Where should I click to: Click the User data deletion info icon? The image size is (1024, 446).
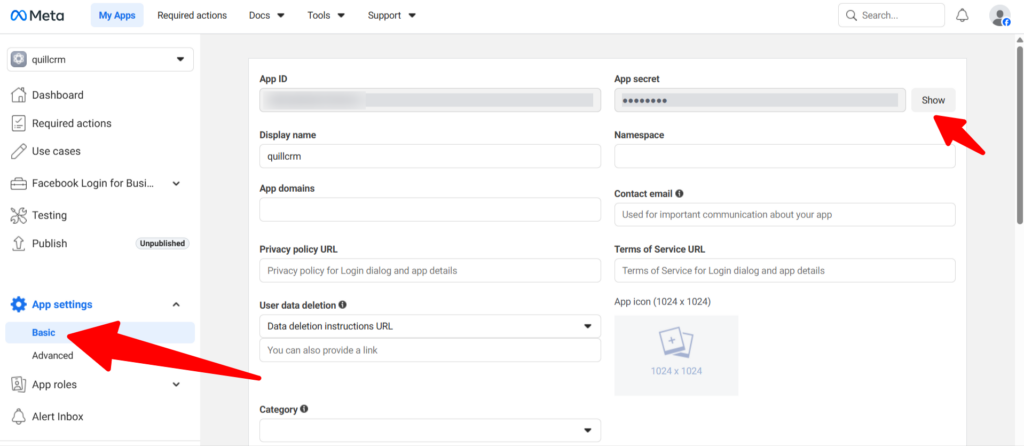pos(343,304)
